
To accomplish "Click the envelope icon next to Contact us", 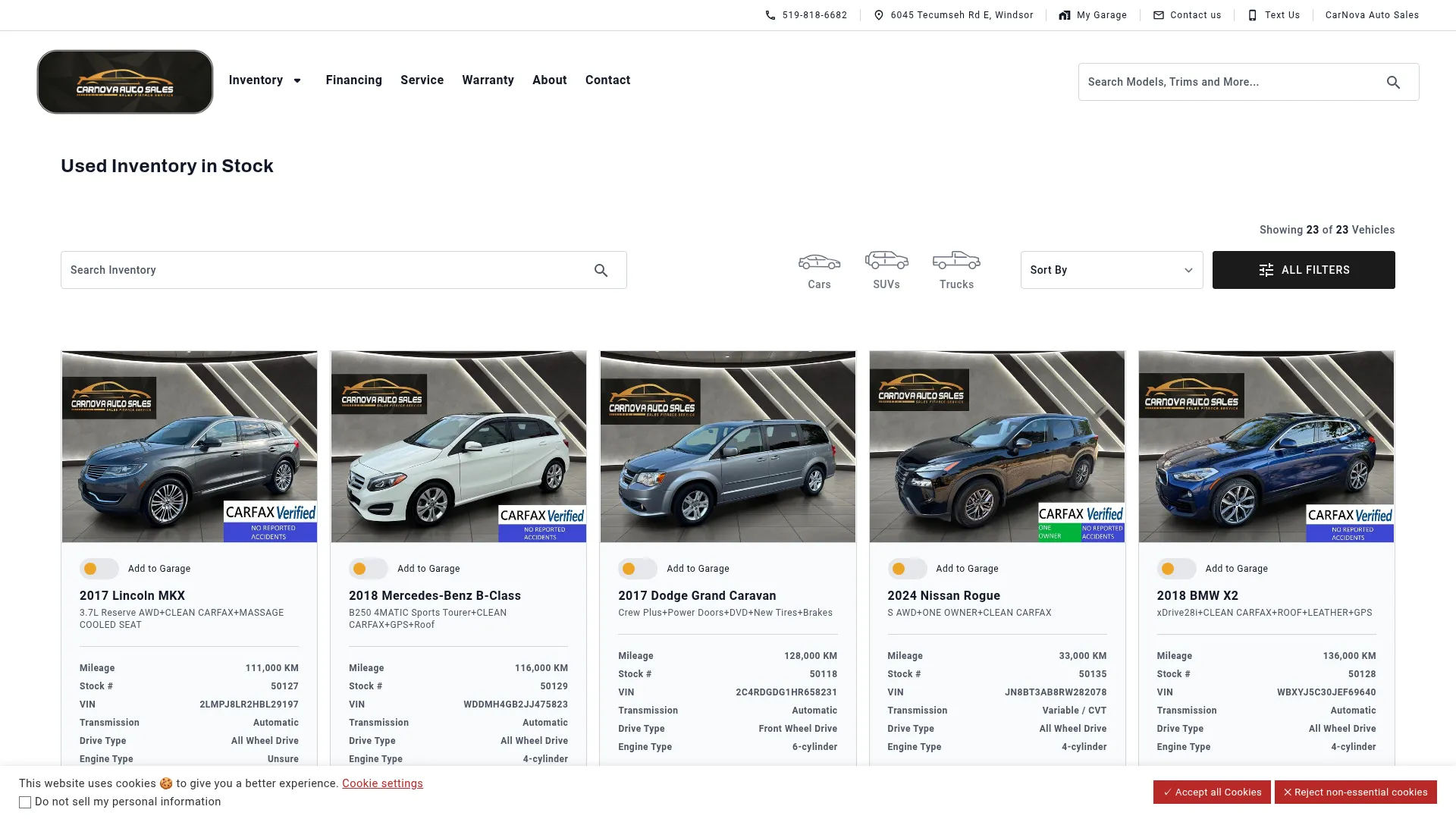I will coord(1159,15).
